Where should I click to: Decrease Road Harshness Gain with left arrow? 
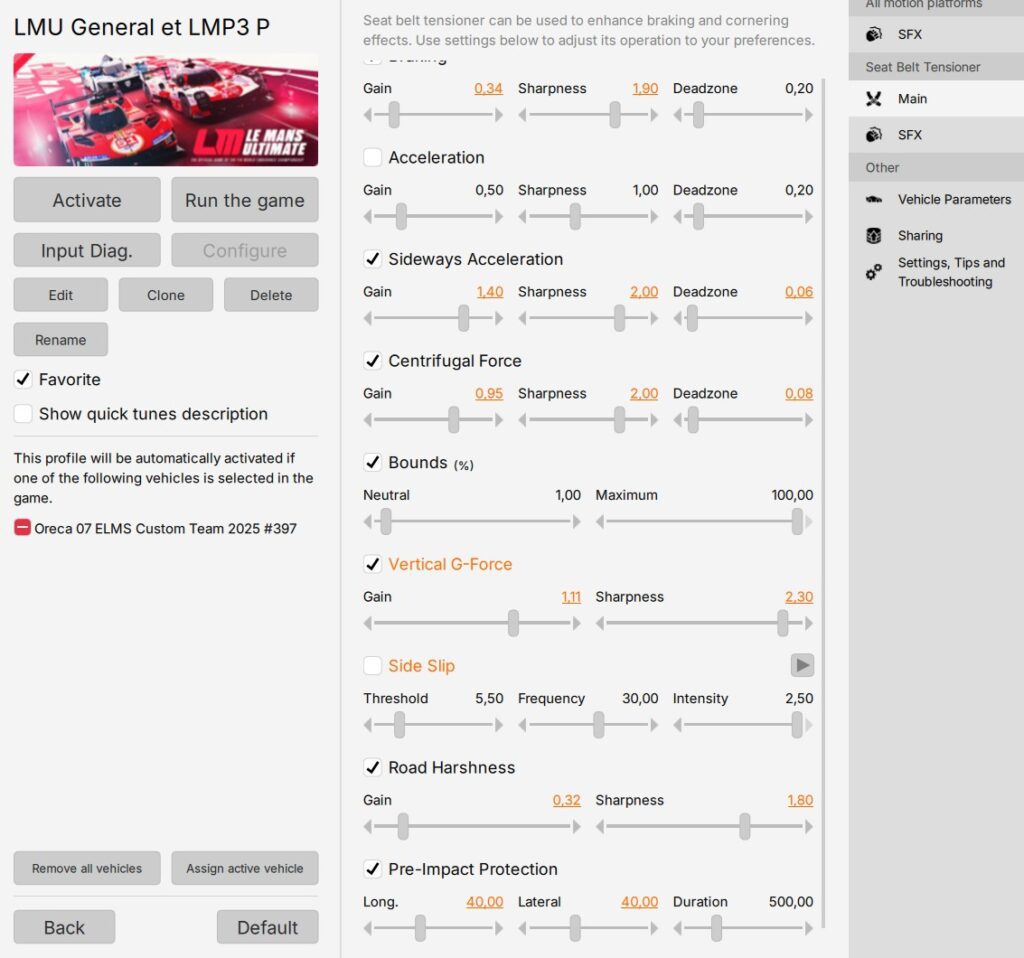pos(368,827)
